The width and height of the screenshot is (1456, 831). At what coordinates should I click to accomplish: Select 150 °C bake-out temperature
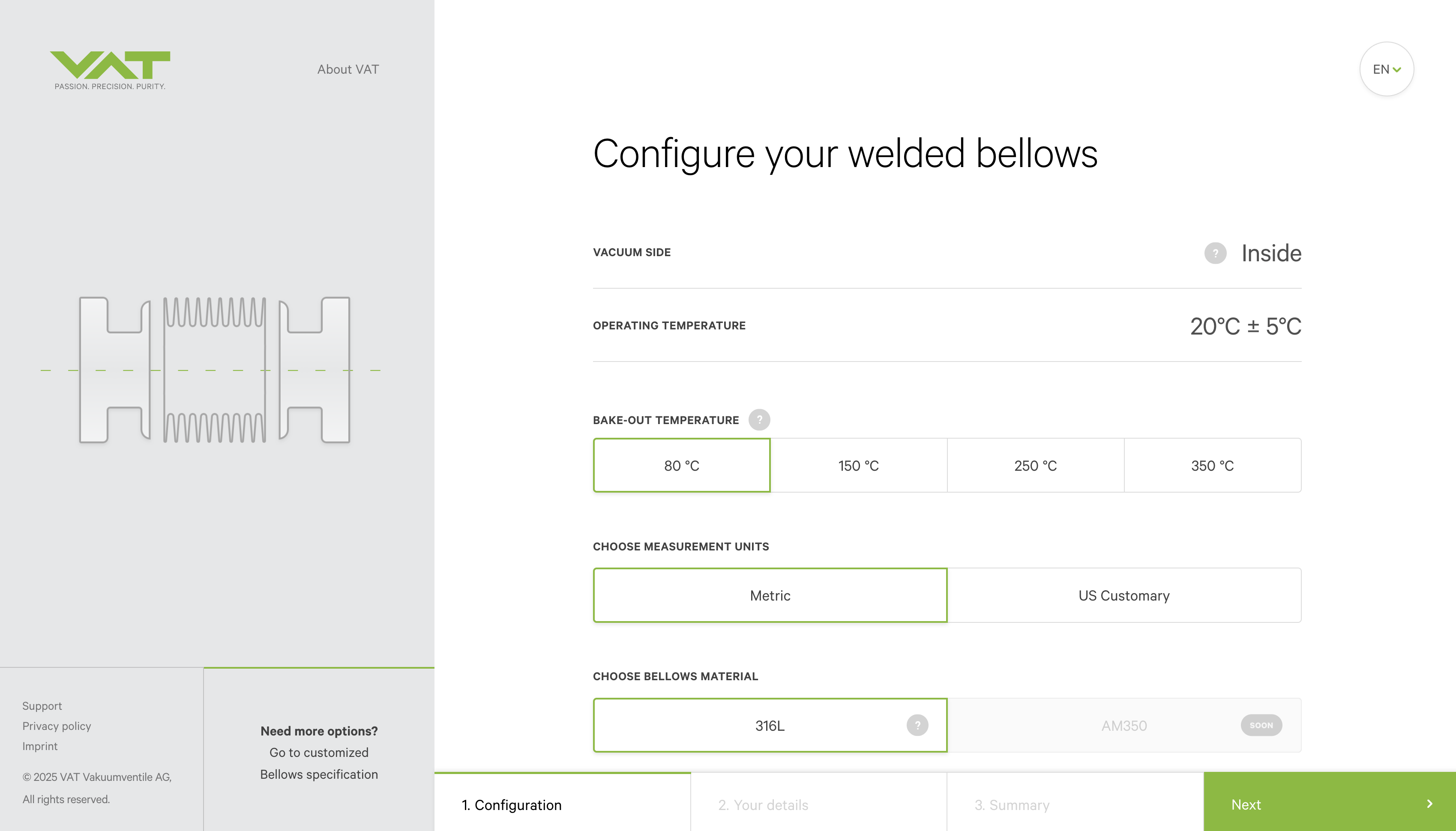[x=858, y=465]
